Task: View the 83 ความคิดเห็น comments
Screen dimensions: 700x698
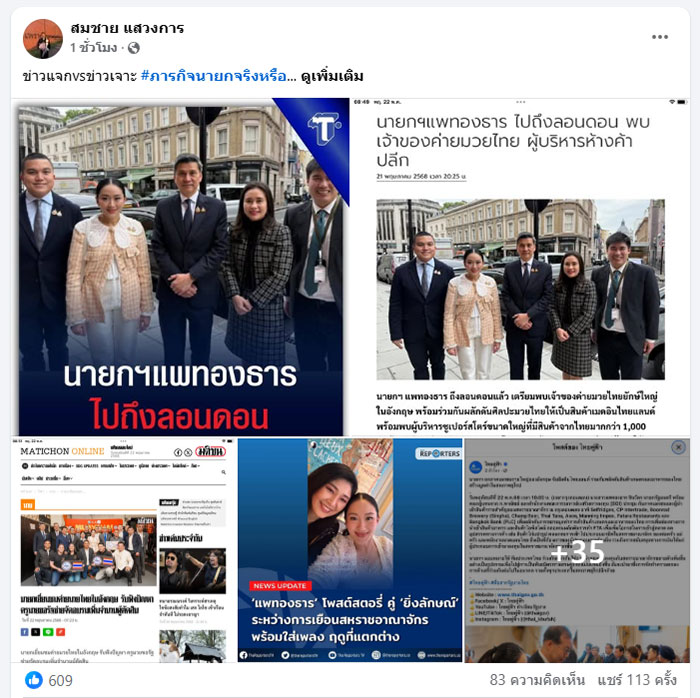Action: click(537, 680)
